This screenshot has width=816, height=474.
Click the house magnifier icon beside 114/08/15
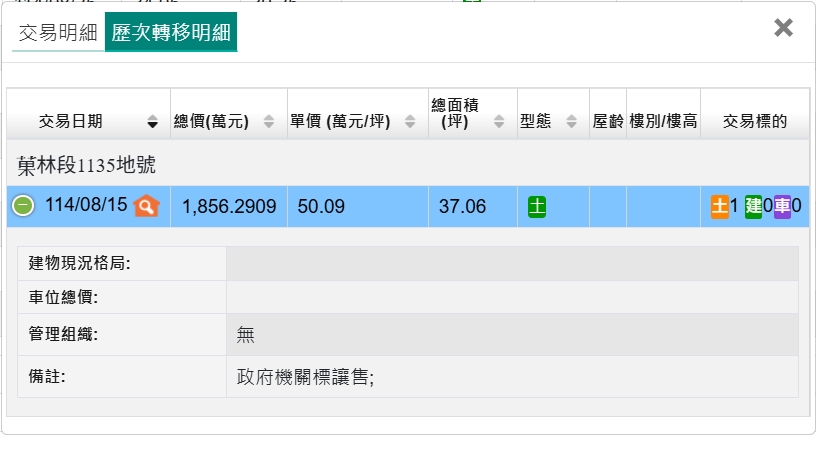point(147,206)
